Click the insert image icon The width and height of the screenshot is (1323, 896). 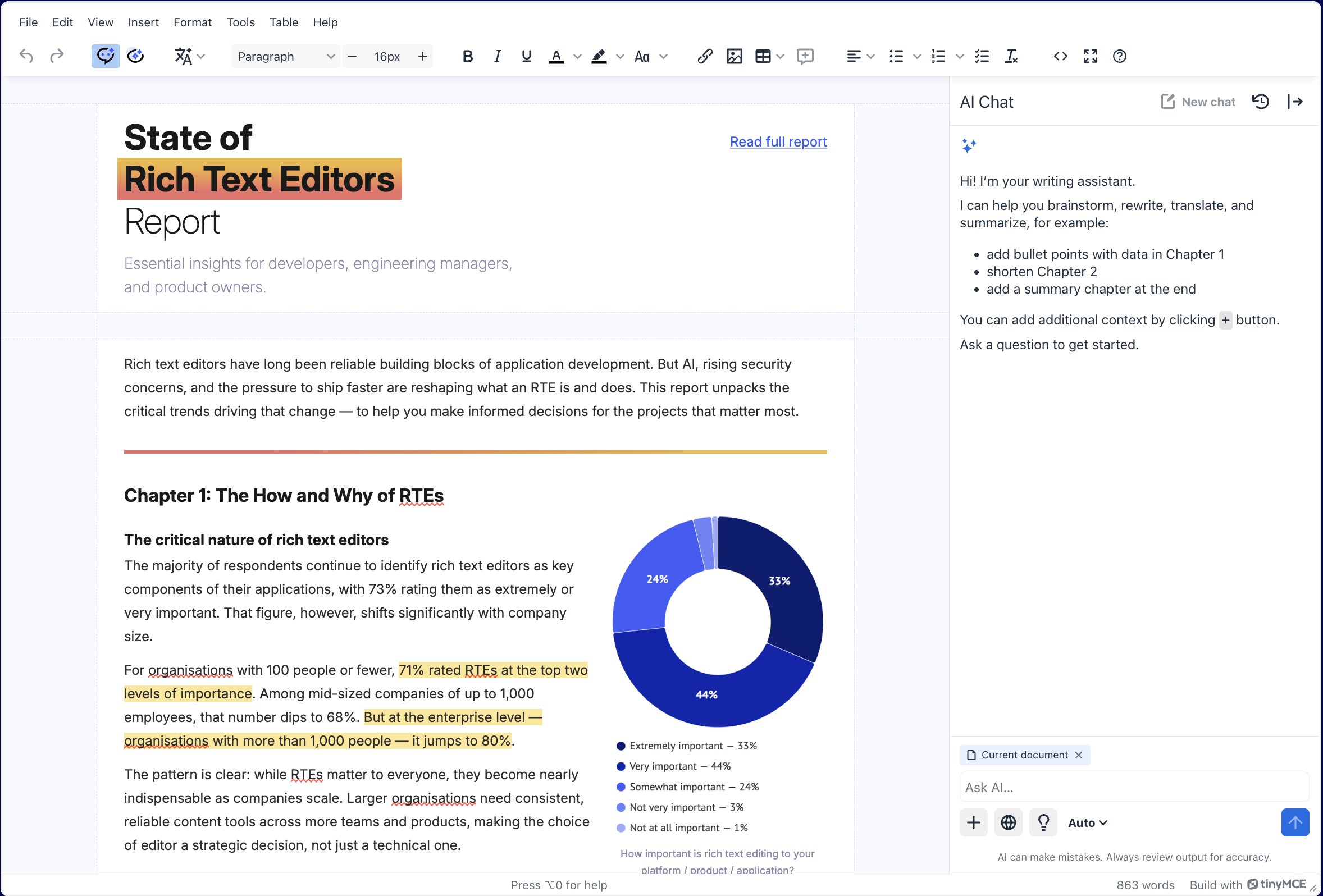tap(735, 56)
